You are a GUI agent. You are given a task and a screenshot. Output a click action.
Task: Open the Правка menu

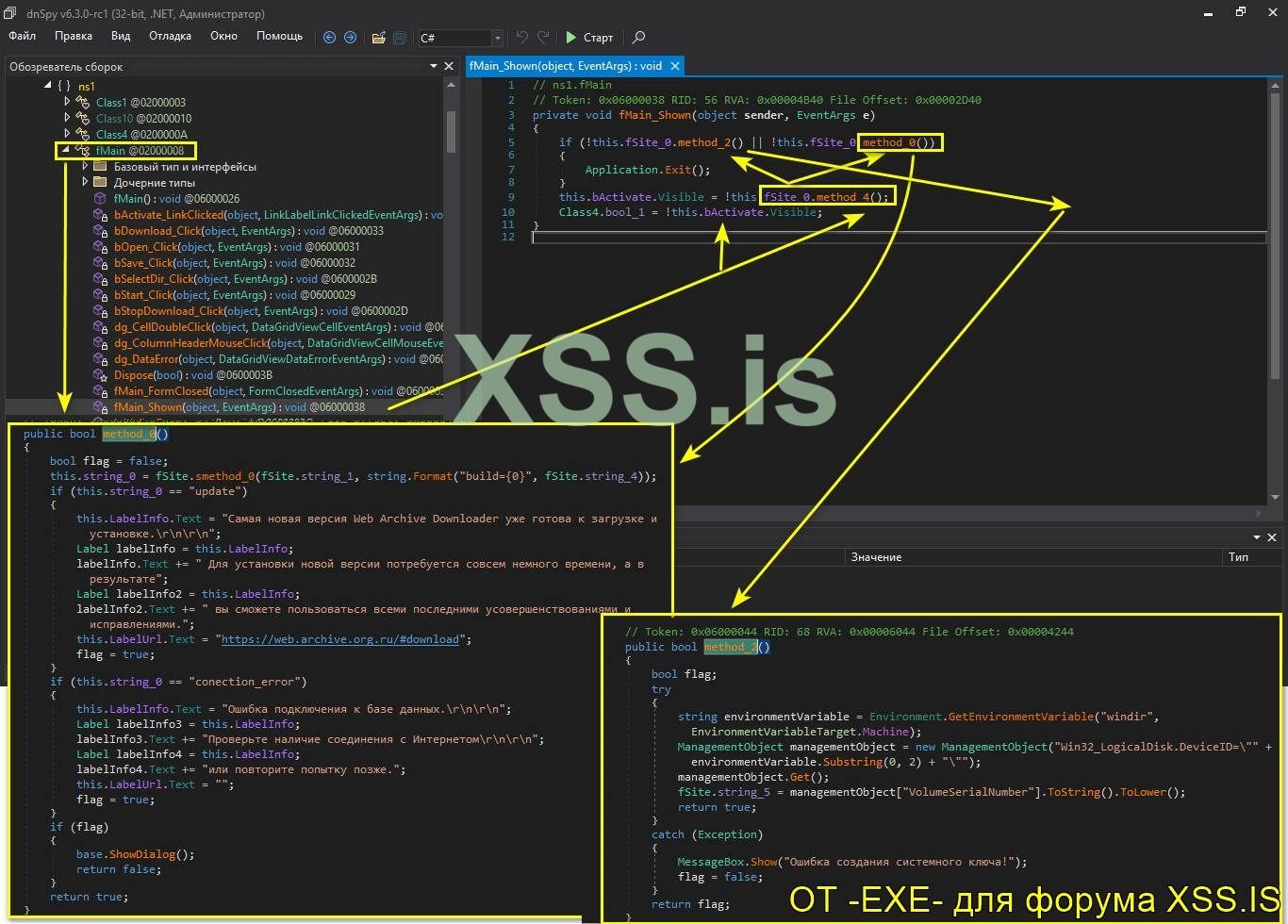(x=74, y=37)
